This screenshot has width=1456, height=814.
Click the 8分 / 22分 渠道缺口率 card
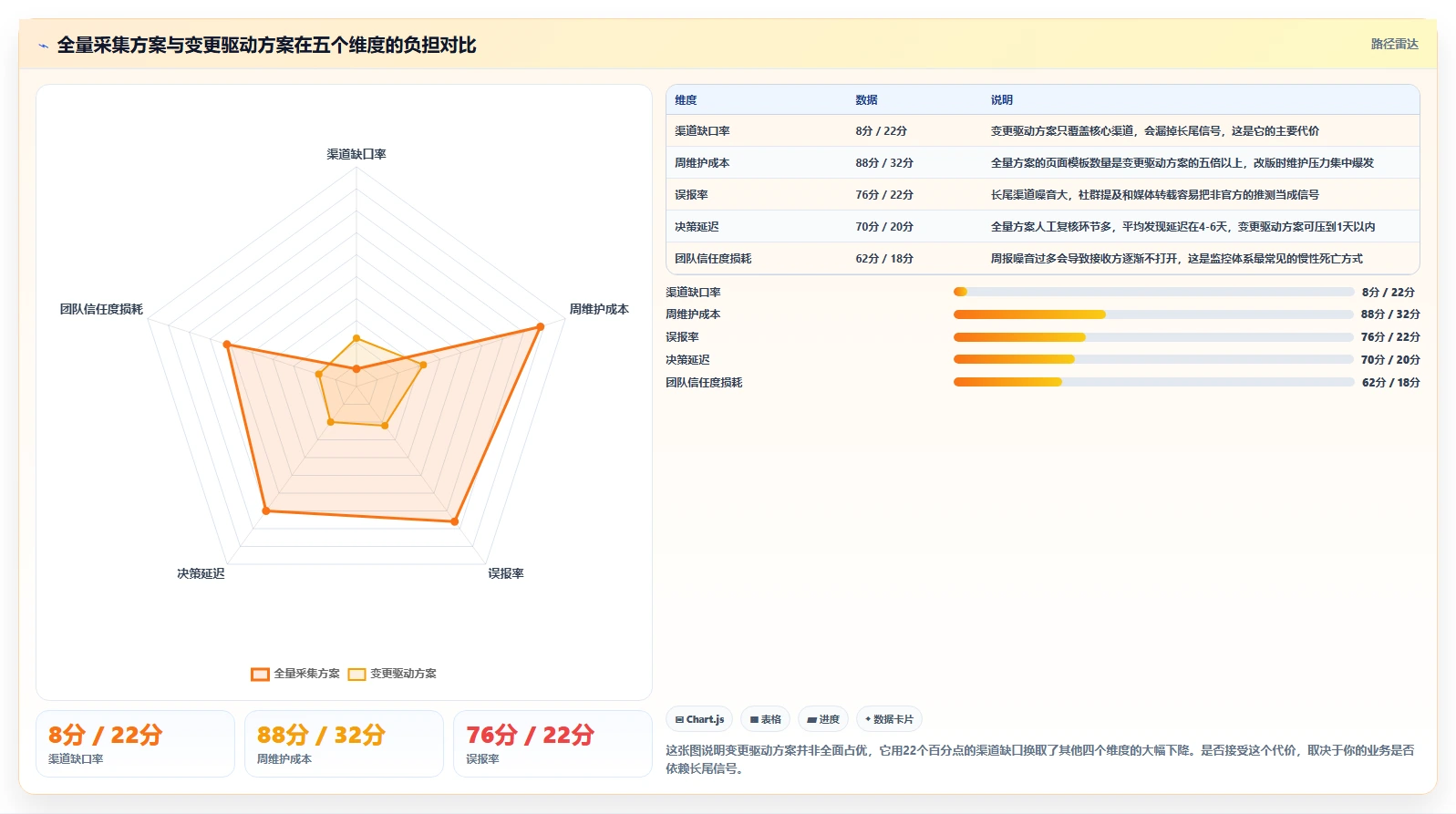[135, 744]
